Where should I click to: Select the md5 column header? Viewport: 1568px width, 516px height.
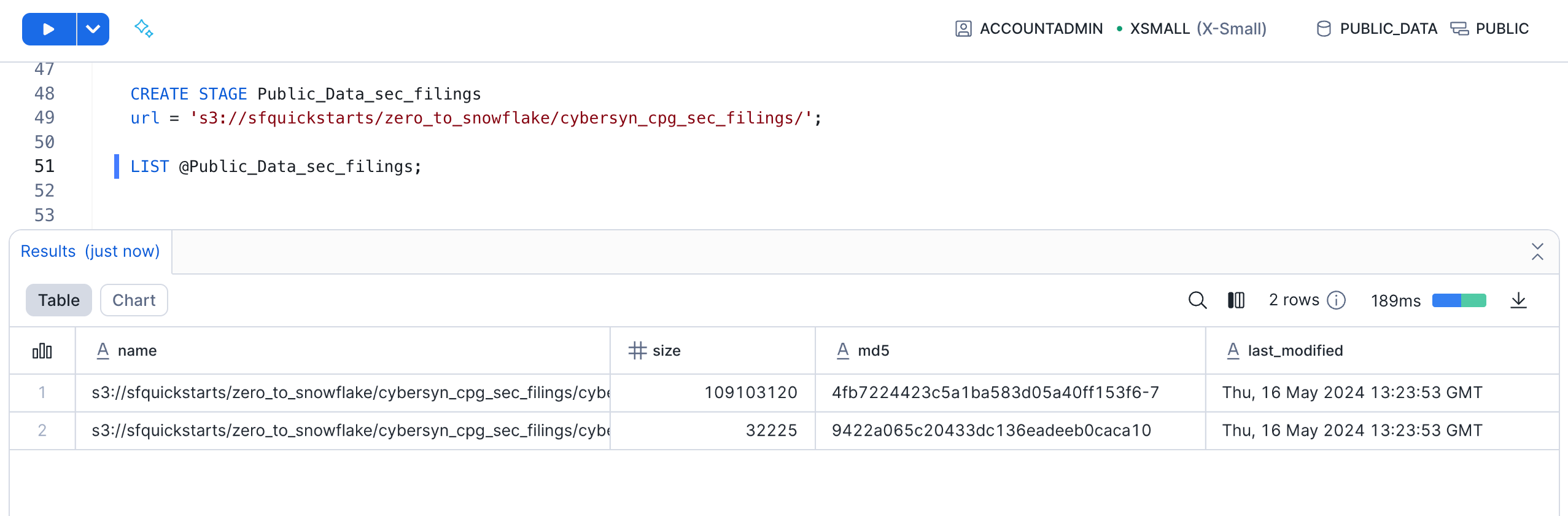point(873,351)
